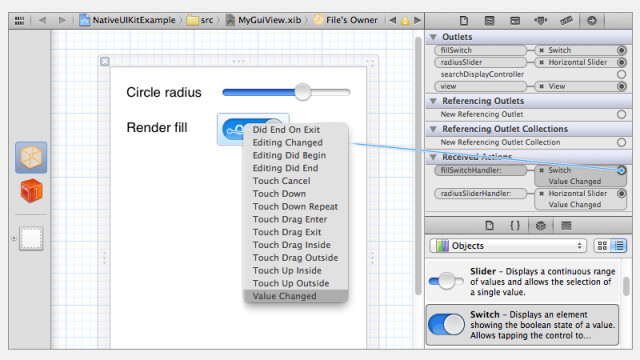Click New Referencing Outlet Collection circle
Screen dimensions: 640x360
pos(621,142)
